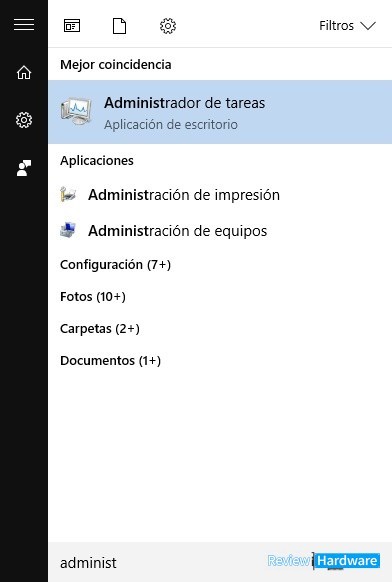Click the search box containing administ
Image resolution: width=392 pixels, height=582 pixels.
220,562
